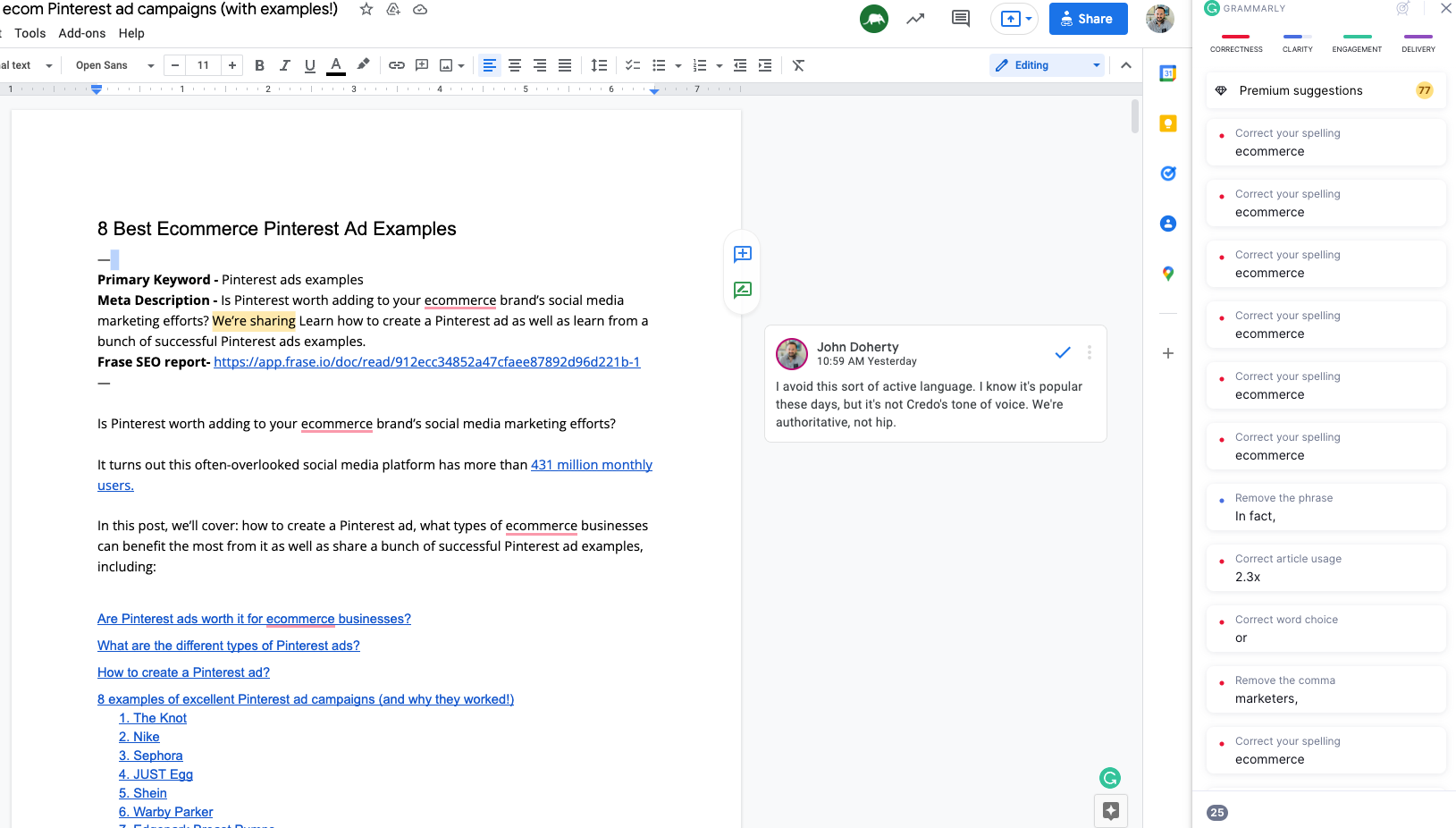The height and width of the screenshot is (828, 1456).
Task: Open Google Keep from the side panel
Action: pyautogui.click(x=1167, y=123)
